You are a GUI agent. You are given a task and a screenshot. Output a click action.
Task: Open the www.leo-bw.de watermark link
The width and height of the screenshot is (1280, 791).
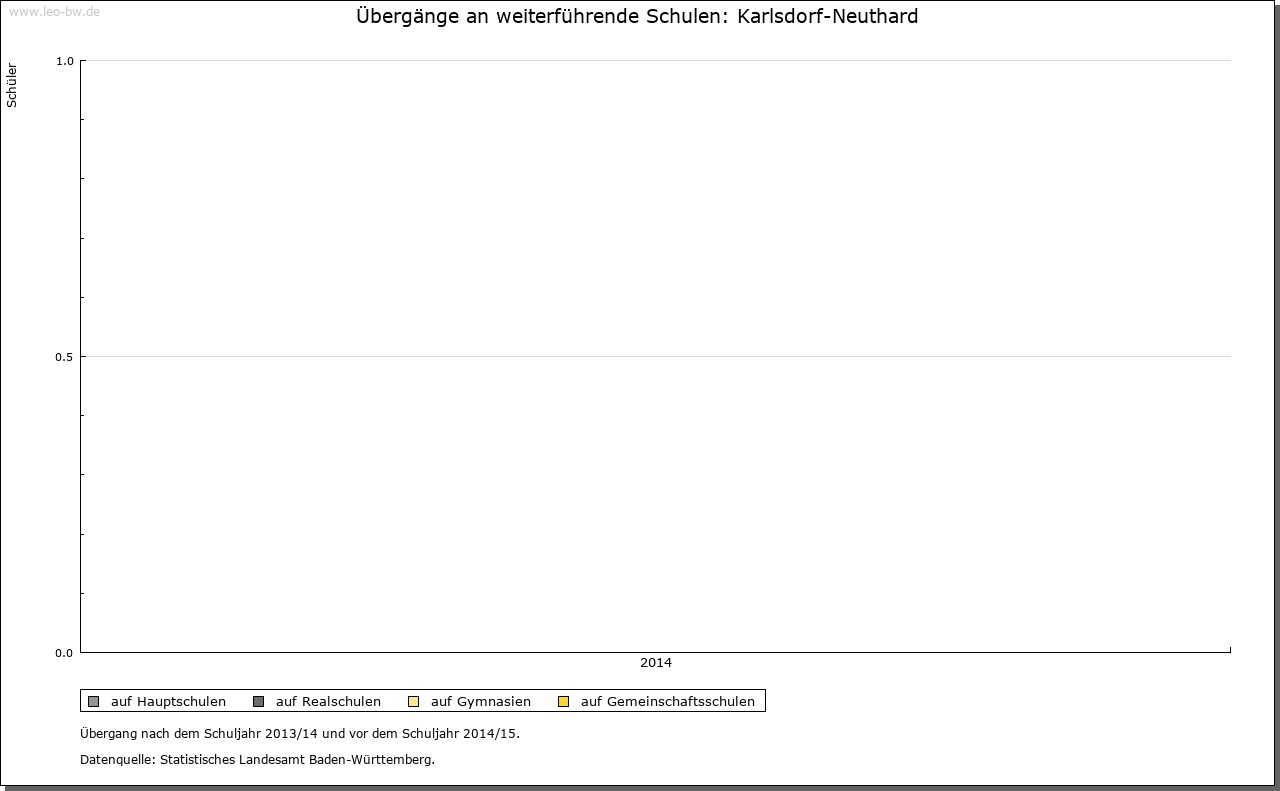point(54,12)
